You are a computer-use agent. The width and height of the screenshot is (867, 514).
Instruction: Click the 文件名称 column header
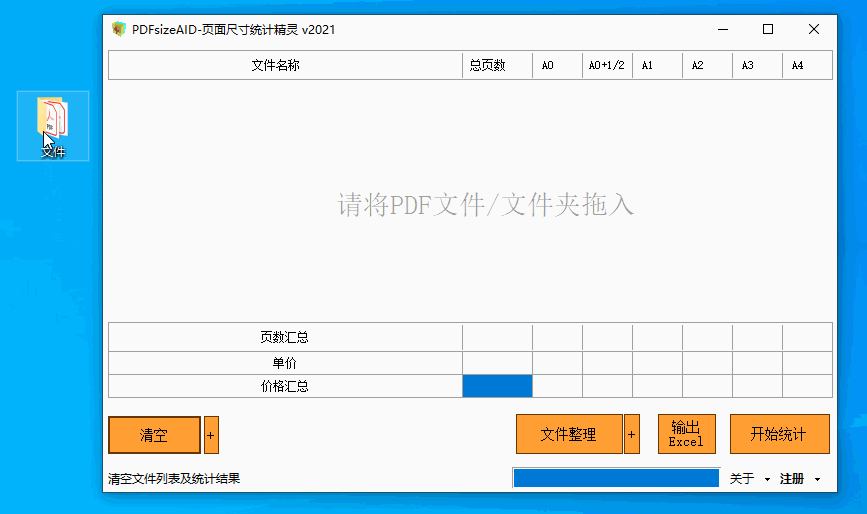tap(285, 65)
